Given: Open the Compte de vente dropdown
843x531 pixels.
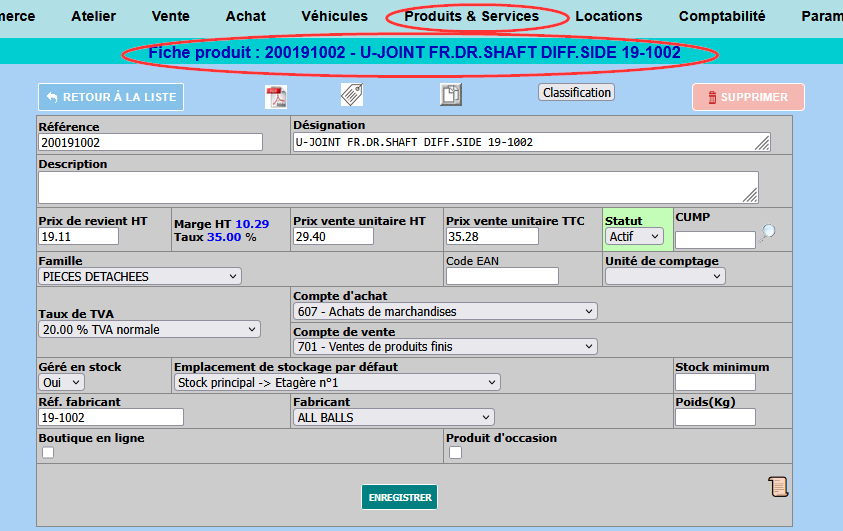Looking at the screenshot, I should click(445, 347).
